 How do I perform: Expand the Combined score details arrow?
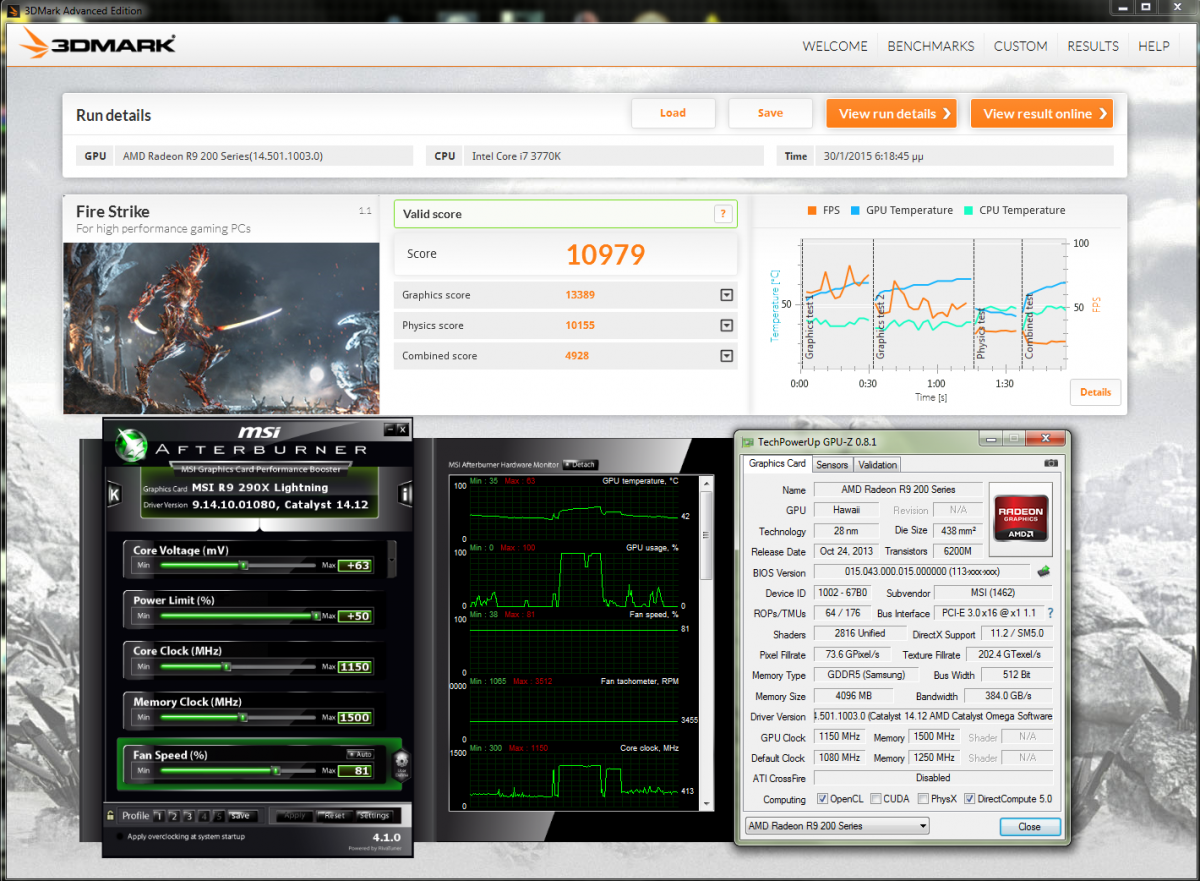click(726, 356)
